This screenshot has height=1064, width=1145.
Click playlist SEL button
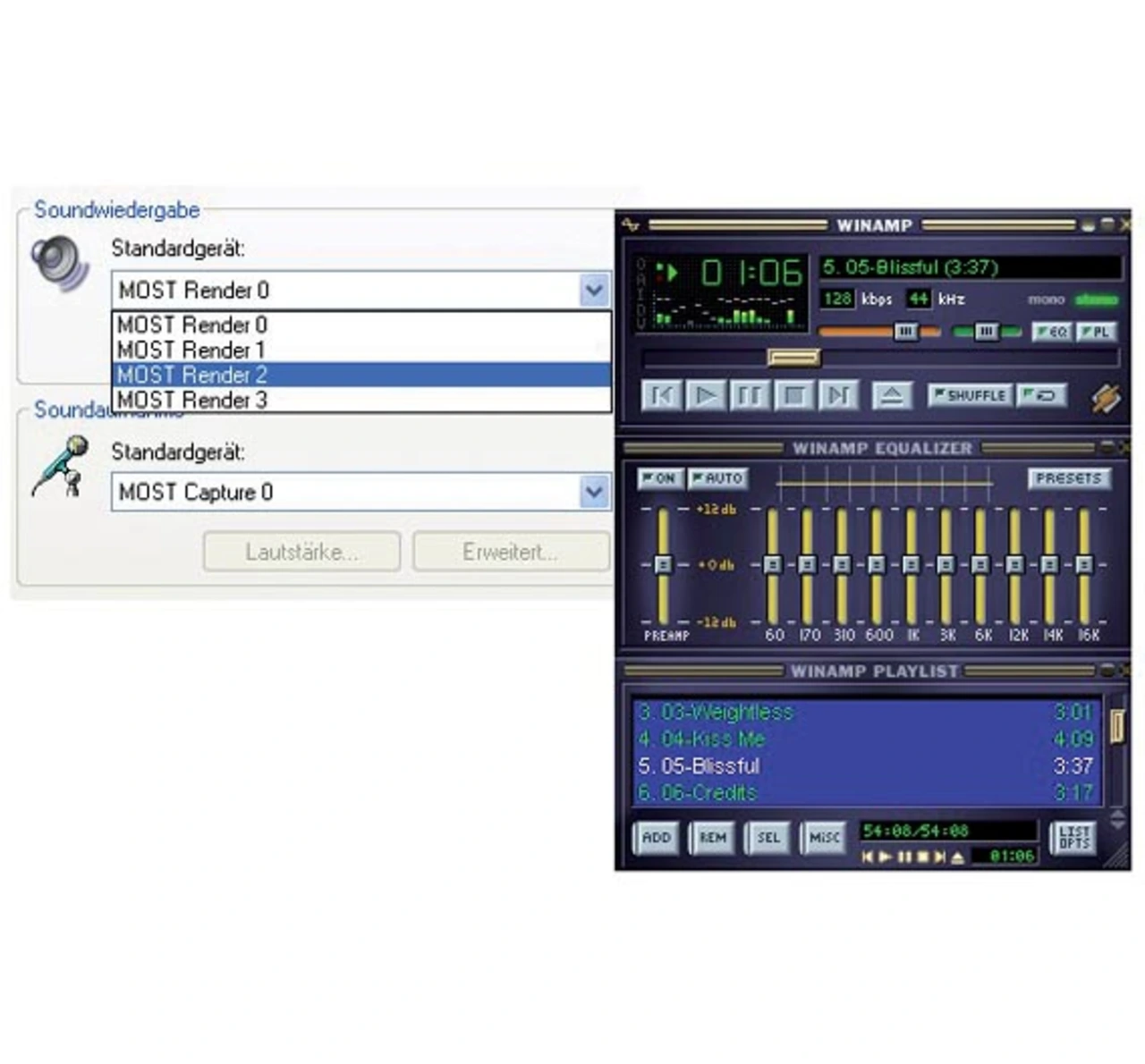(x=768, y=838)
